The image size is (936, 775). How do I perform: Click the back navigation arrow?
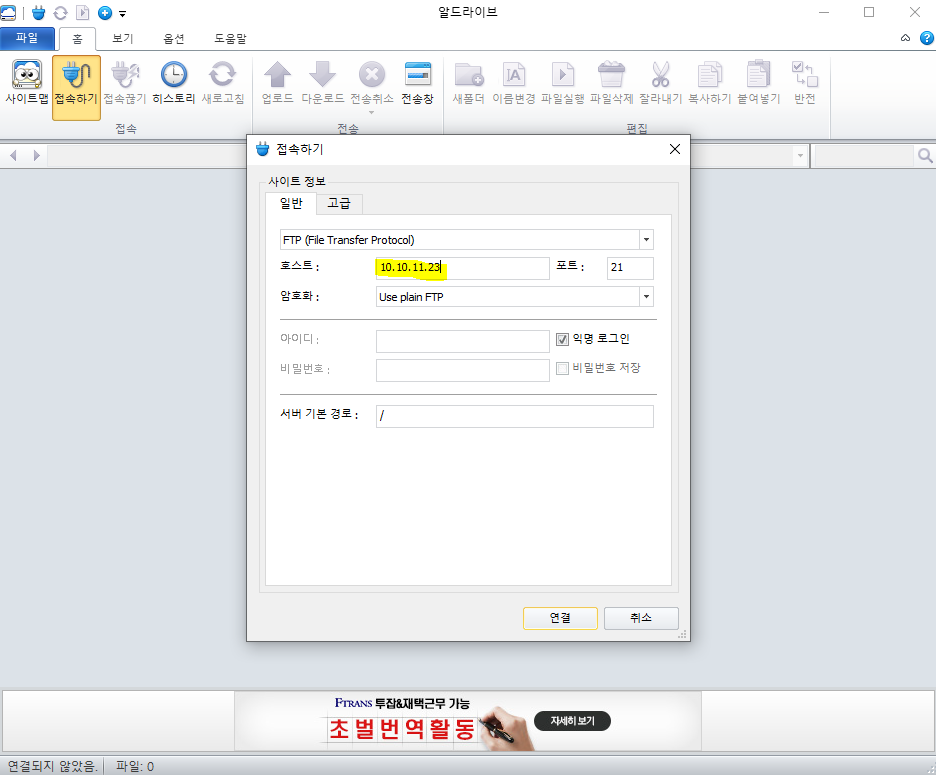click(x=13, y=156)
